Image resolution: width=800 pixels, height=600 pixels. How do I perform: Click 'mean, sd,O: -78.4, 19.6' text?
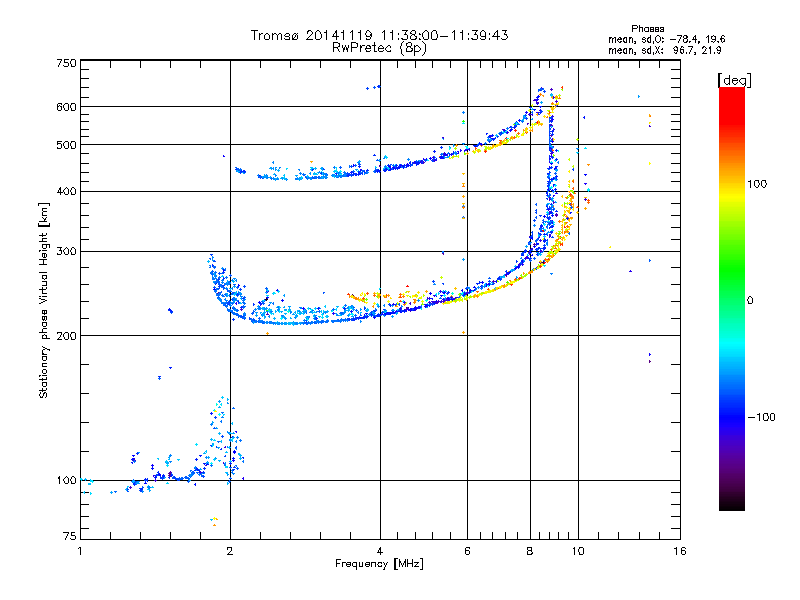click(x=666, y=39)
